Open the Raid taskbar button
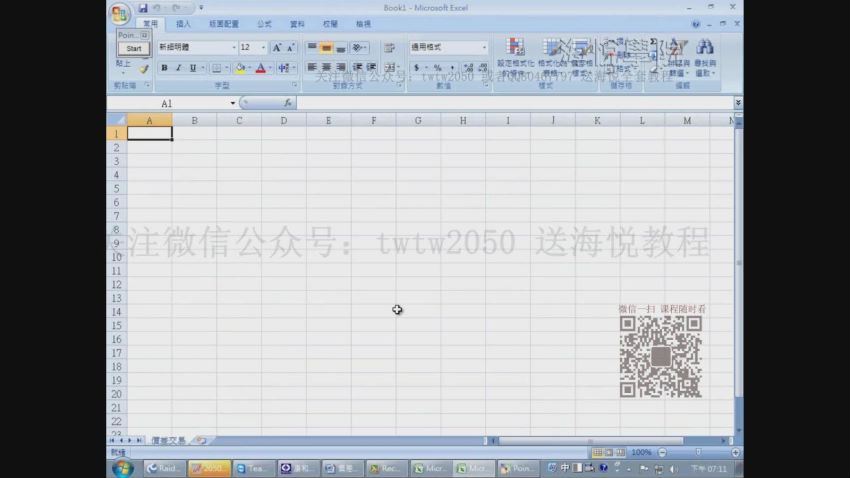 click(165, 468)
